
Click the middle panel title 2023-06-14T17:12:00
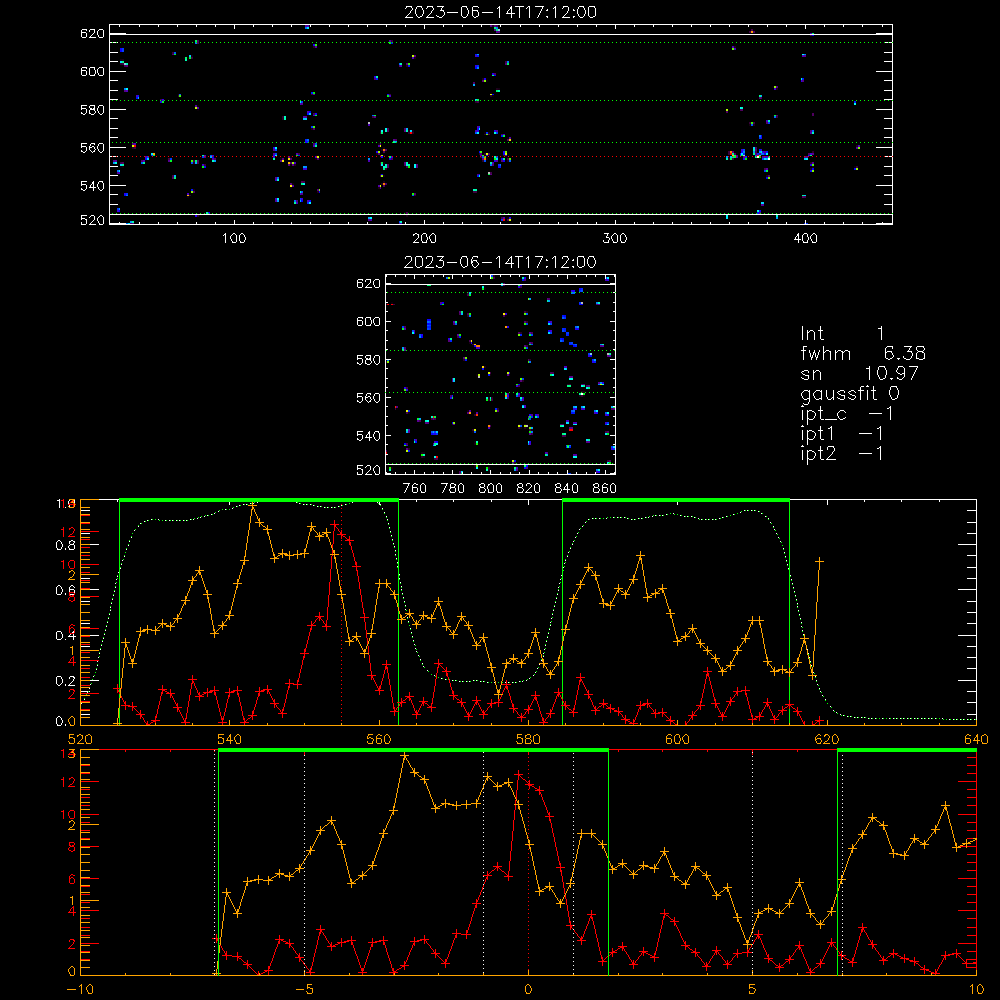point(500,262)
